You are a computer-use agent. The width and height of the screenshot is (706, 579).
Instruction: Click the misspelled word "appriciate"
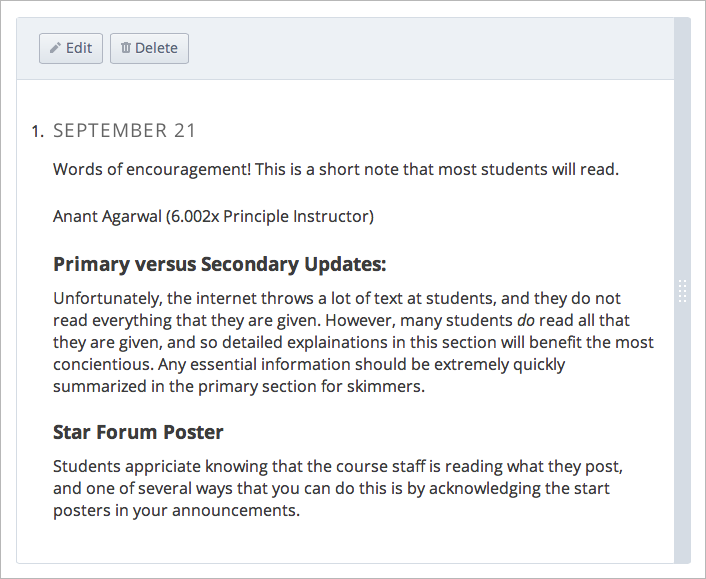click(157, 466)
